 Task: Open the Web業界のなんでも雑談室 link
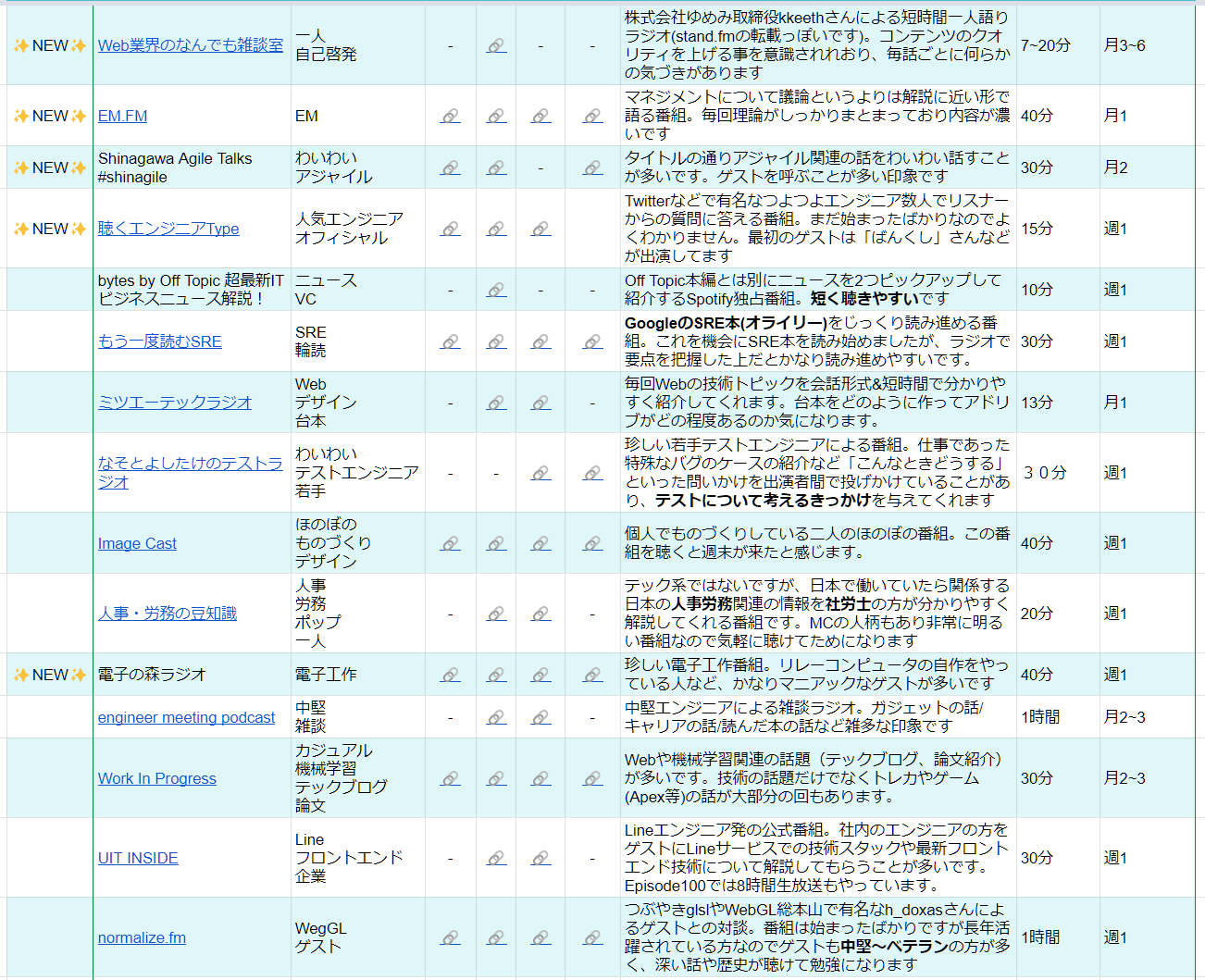click(191, 45)
